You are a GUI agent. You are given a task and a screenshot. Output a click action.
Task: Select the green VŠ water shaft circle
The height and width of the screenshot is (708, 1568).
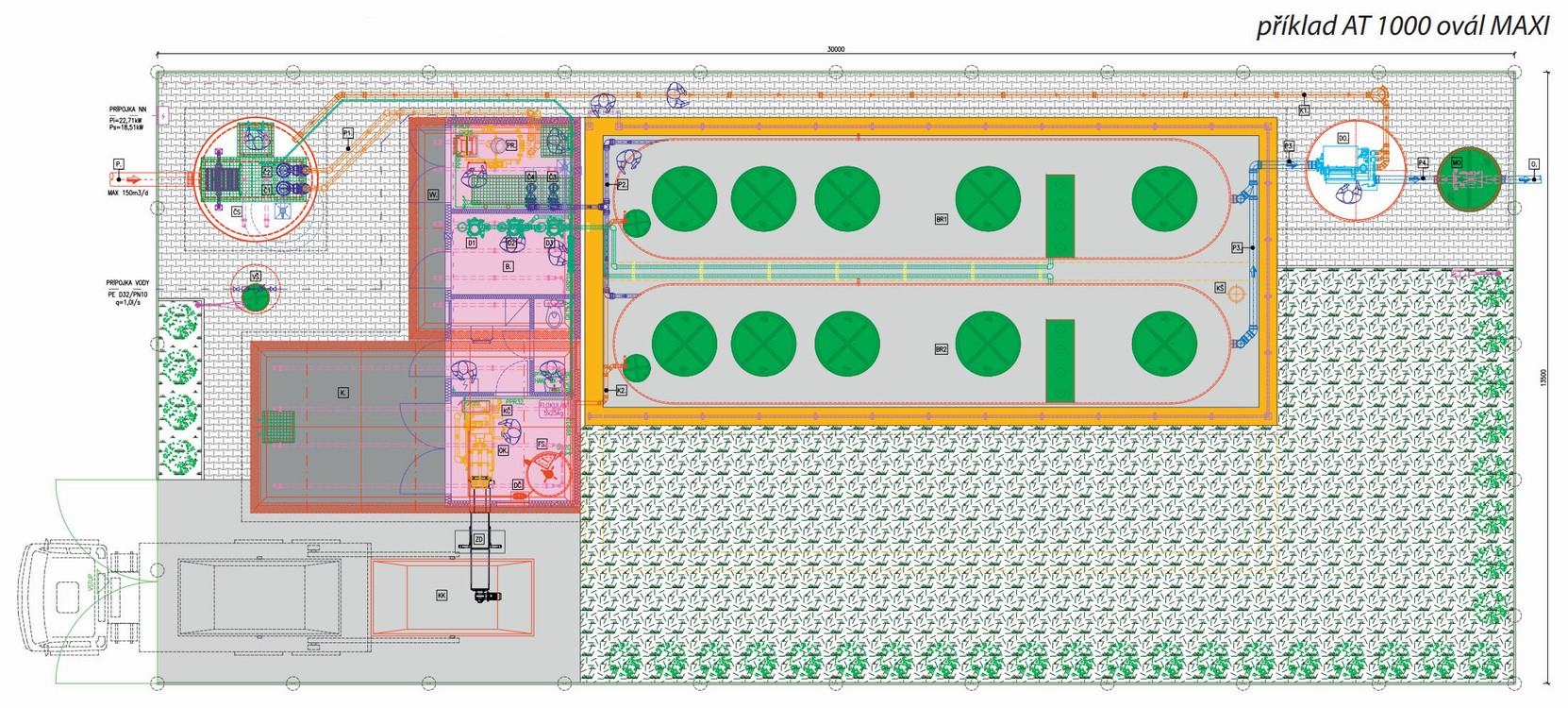click(255, 297)
